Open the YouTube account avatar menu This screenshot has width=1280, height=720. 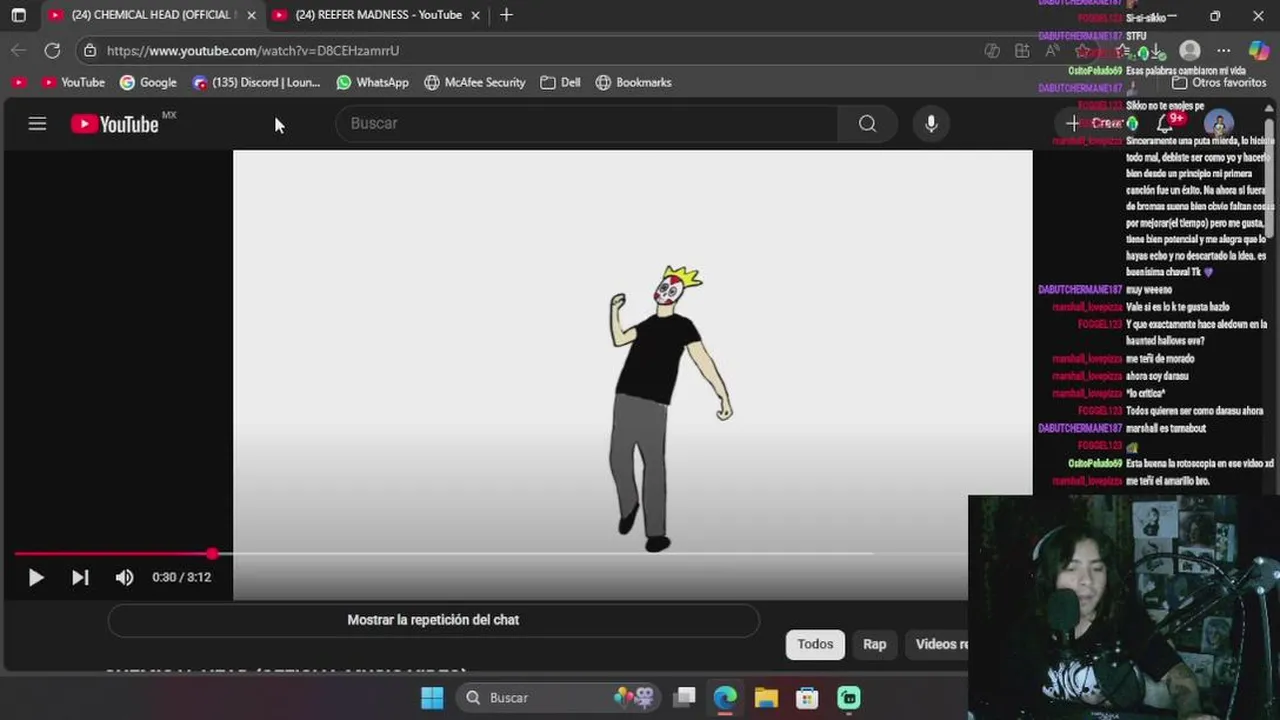[1218, 123]
